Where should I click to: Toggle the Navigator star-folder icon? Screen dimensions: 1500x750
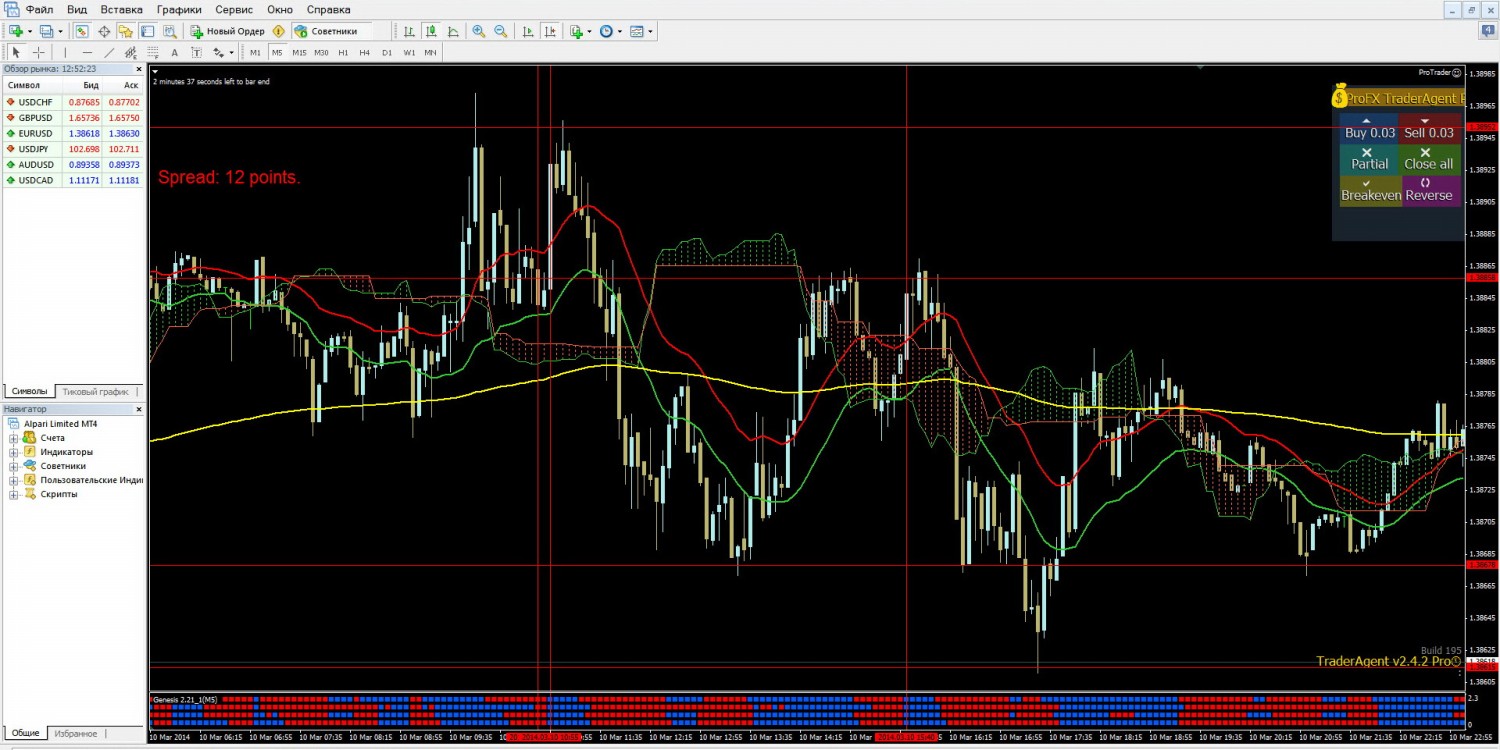coord(125,31)
